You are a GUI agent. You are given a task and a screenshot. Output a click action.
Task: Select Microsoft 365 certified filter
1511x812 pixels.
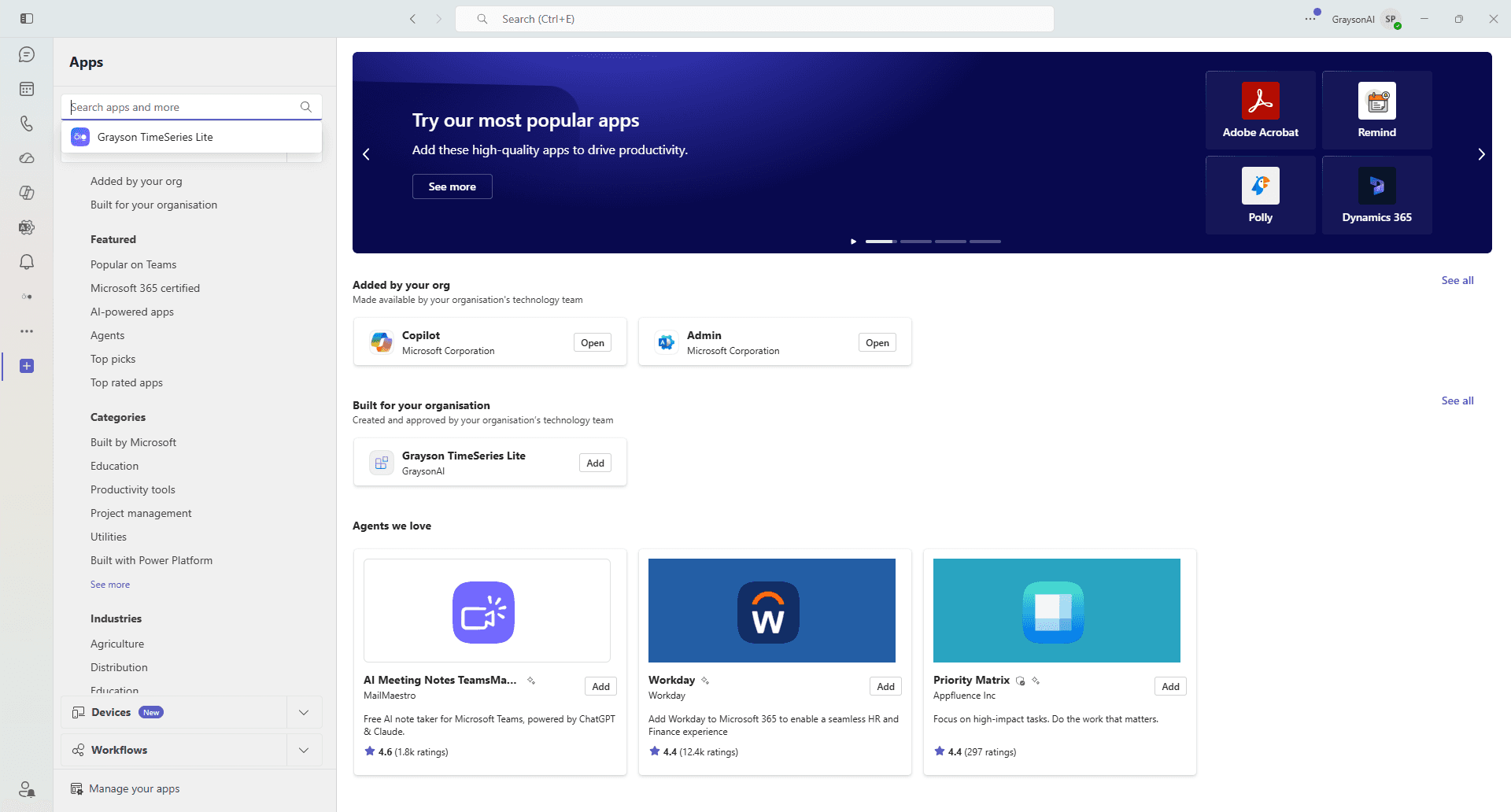click(145, 288)
